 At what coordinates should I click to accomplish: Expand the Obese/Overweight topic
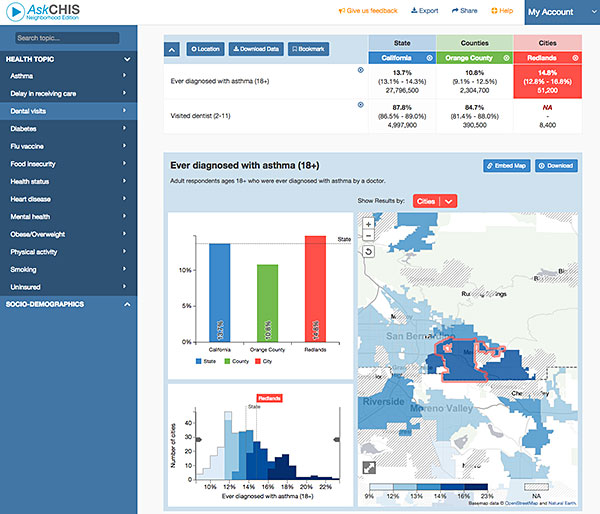click(68, 234)
